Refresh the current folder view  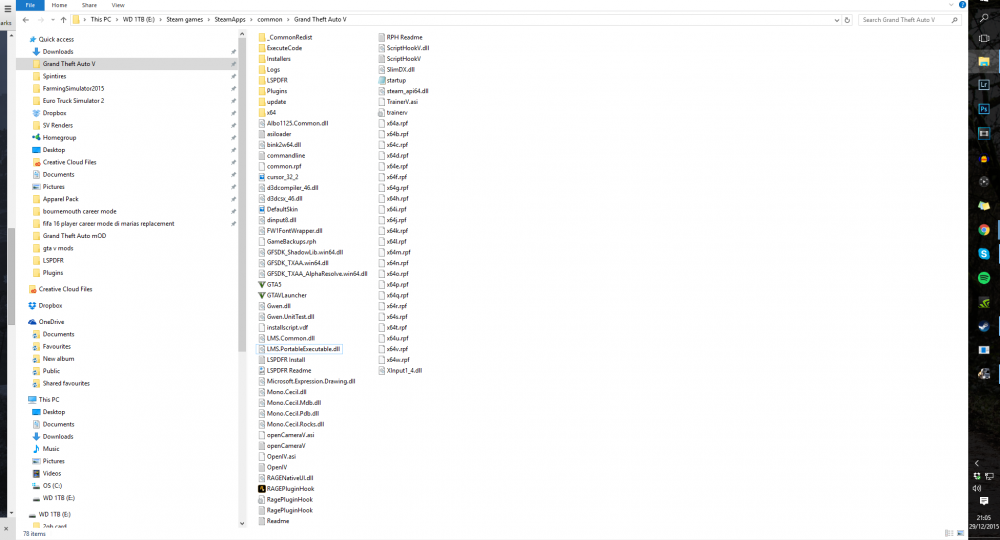click(847, 20)
